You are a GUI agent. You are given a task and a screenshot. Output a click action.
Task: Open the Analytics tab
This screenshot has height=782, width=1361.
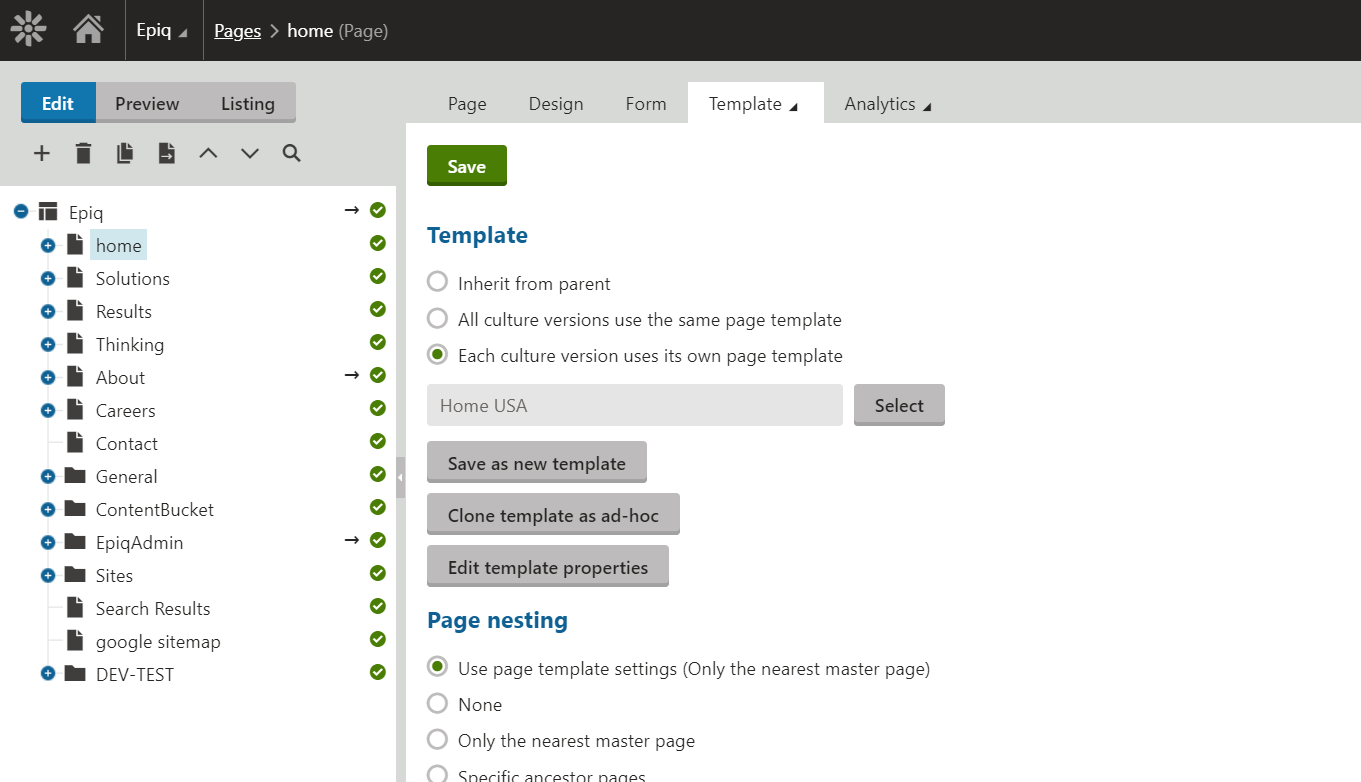pyautogui.click(x=886, y=104)
